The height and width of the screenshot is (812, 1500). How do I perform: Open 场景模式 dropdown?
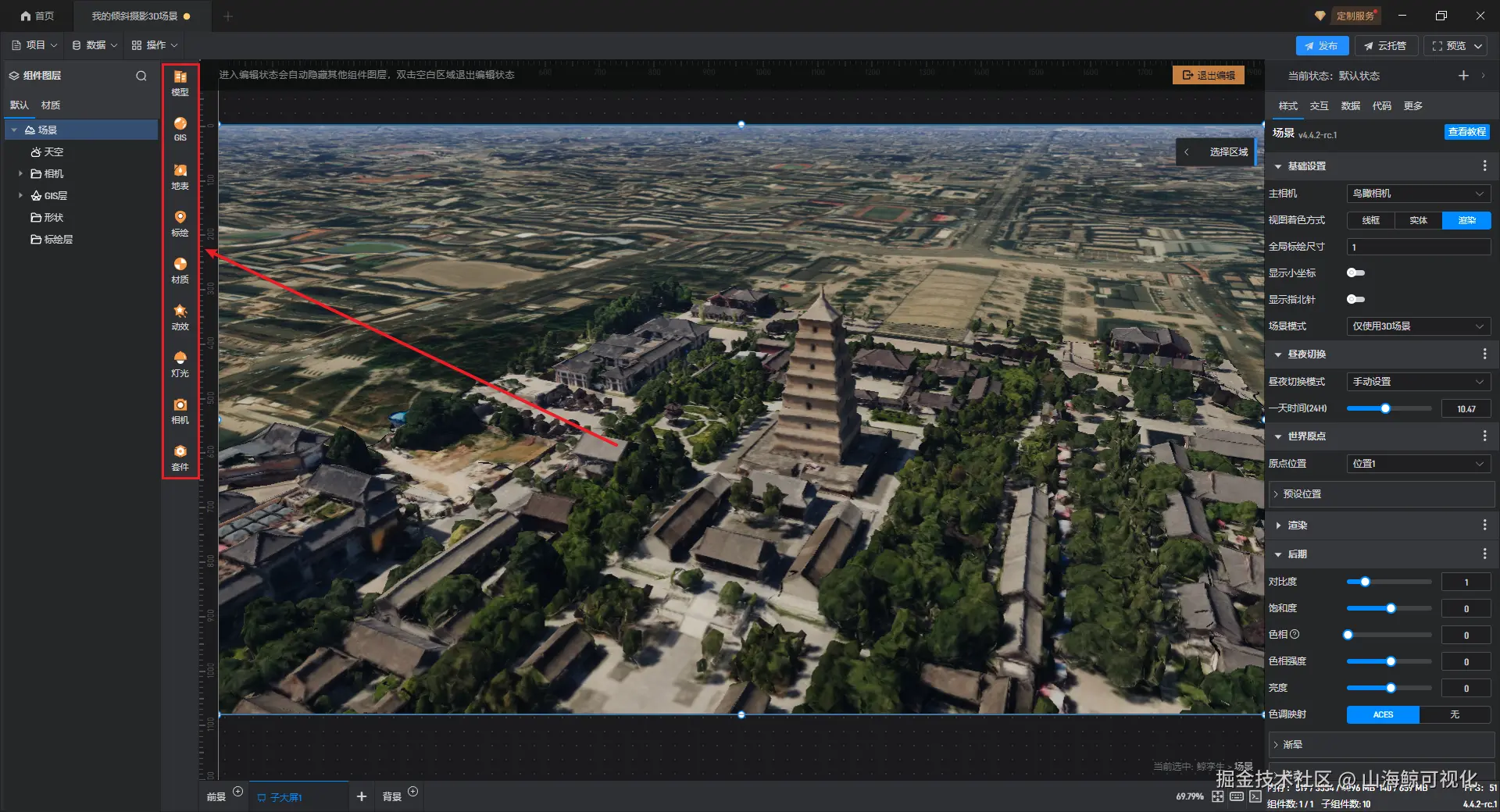click(1419, 326)
